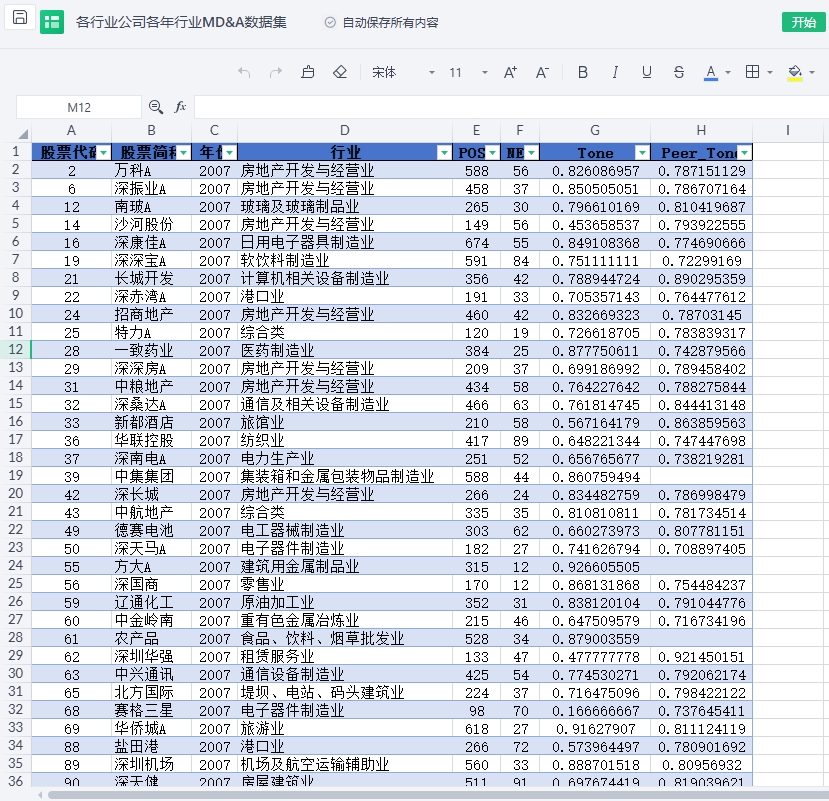Click the save document icon

click(x=20, y=17)
